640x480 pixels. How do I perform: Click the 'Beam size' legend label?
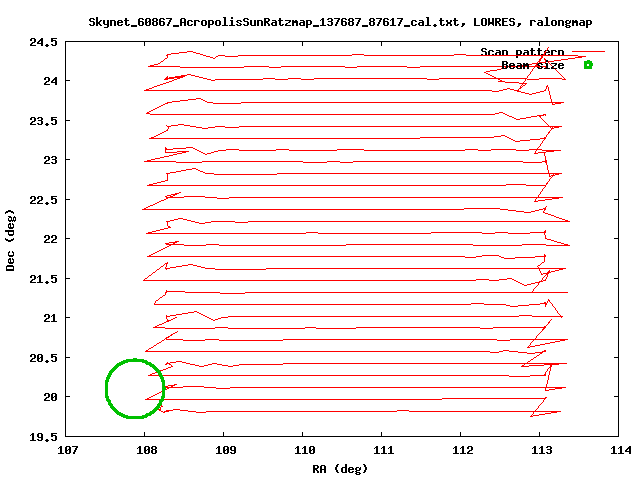coord(533,65)
